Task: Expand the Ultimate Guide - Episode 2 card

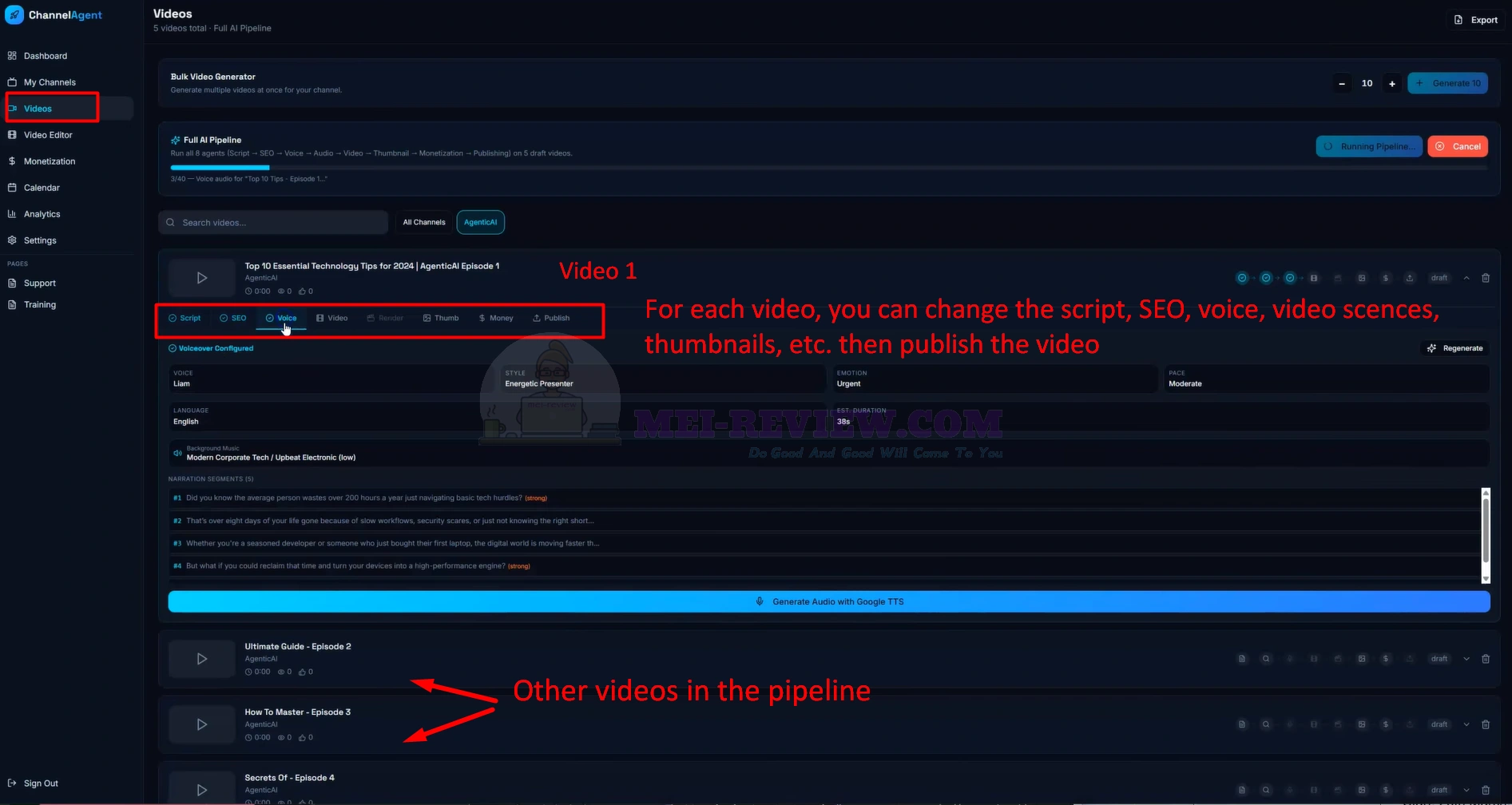Action: (x=1466, y=659)
